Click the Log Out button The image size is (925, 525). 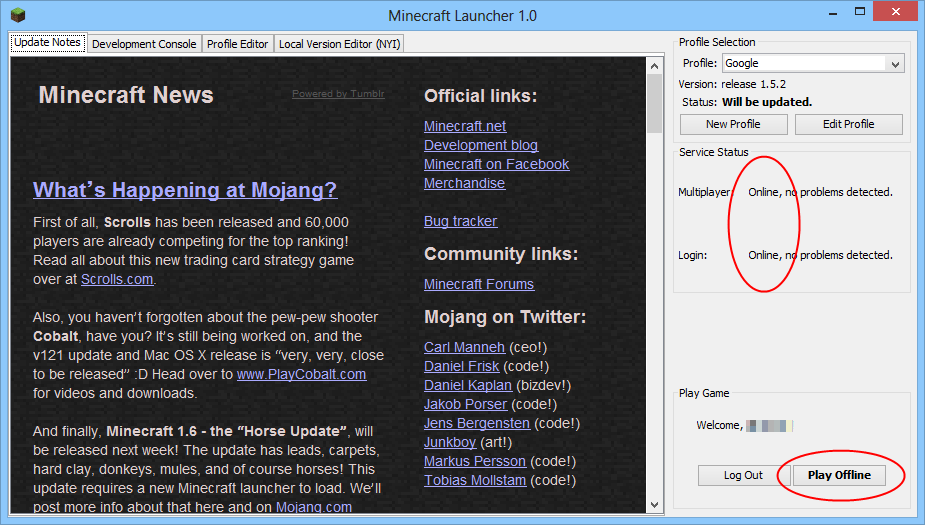pos(743,475)
